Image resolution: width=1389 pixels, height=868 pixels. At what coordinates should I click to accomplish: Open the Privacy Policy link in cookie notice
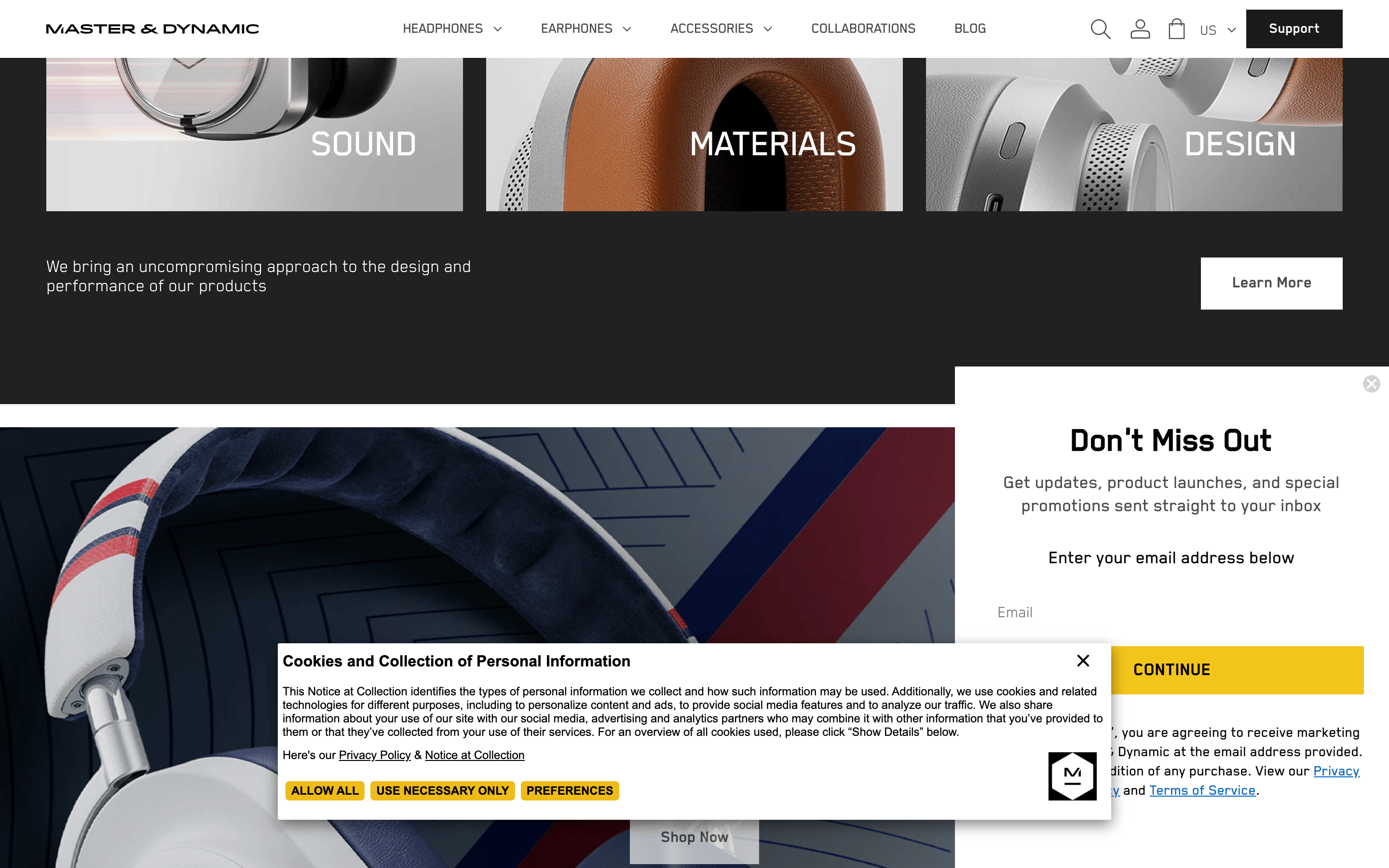click(375, 755)
